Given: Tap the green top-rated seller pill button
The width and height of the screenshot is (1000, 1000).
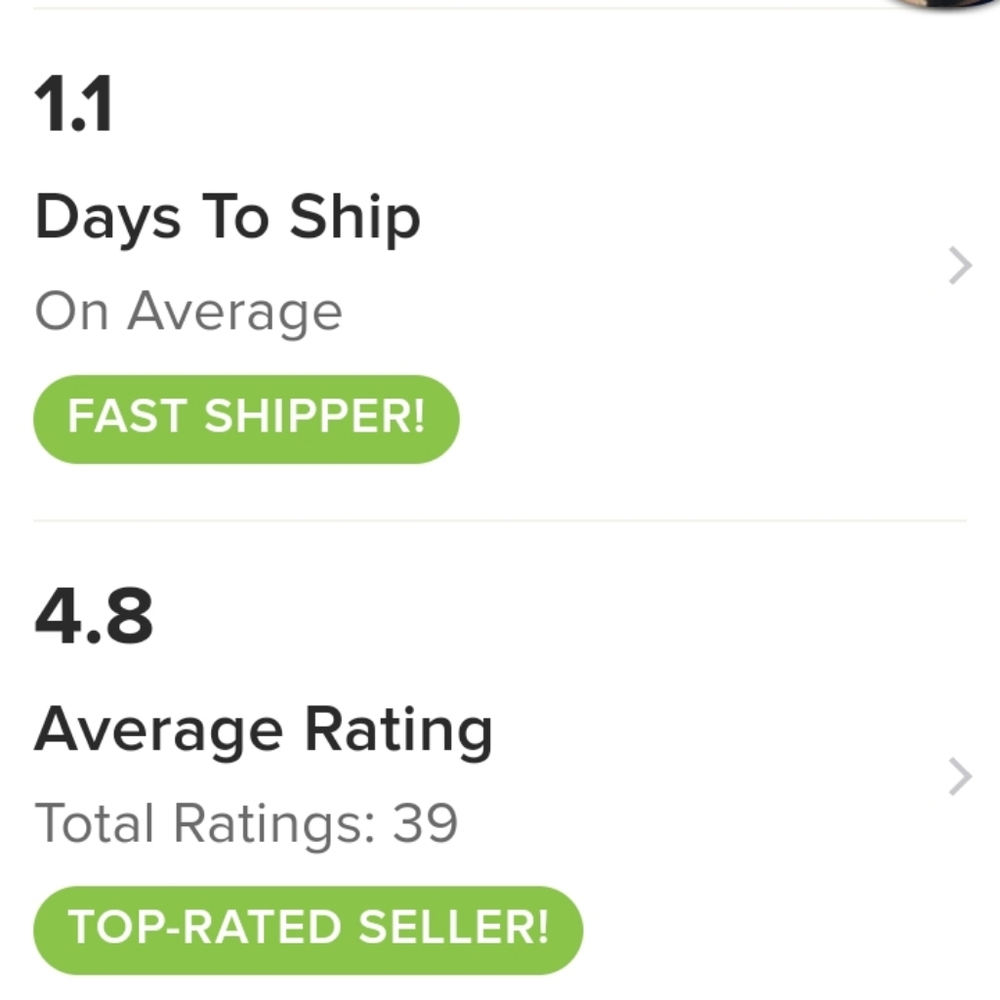Looking at the screenshot, I should click(308, 929).
